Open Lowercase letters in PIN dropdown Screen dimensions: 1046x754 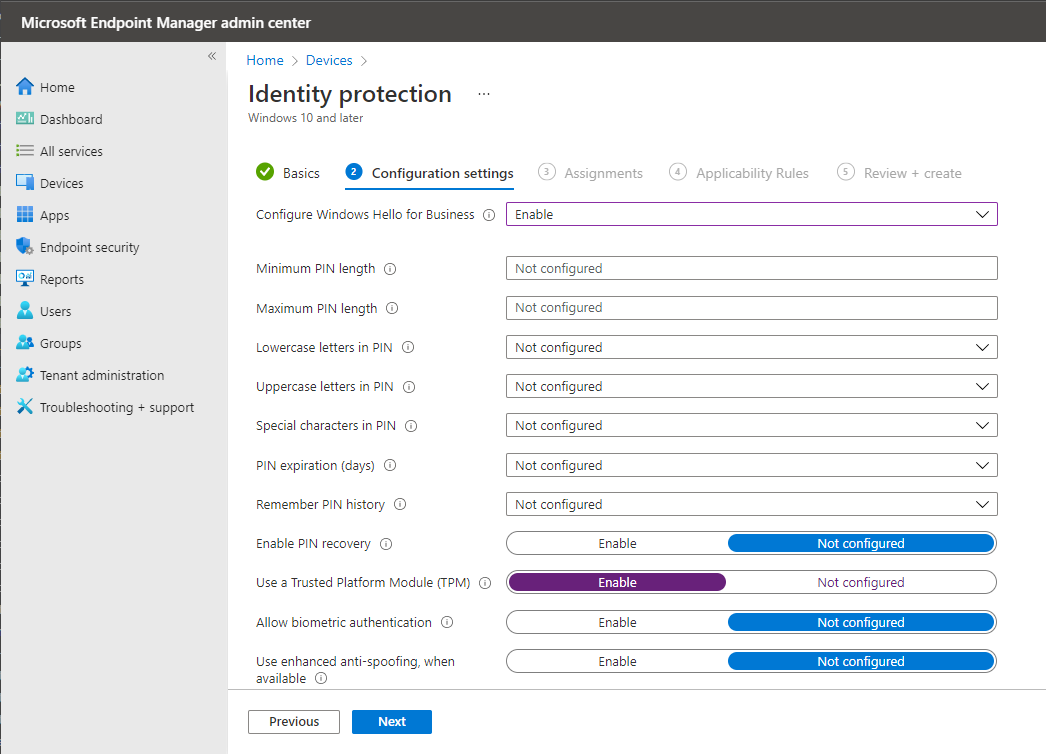(751, 347)
